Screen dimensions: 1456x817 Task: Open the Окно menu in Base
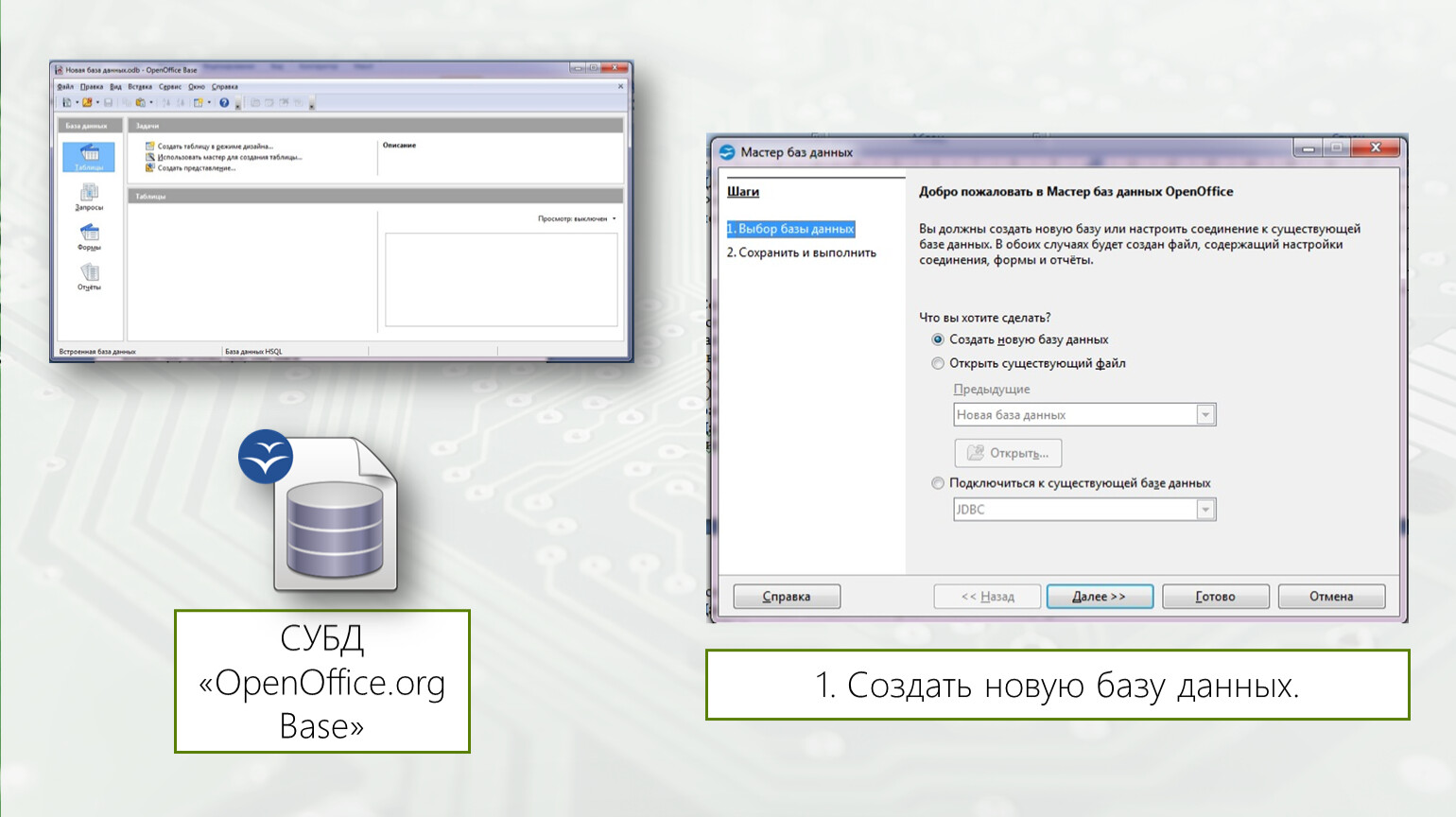(x=197, y=86)
